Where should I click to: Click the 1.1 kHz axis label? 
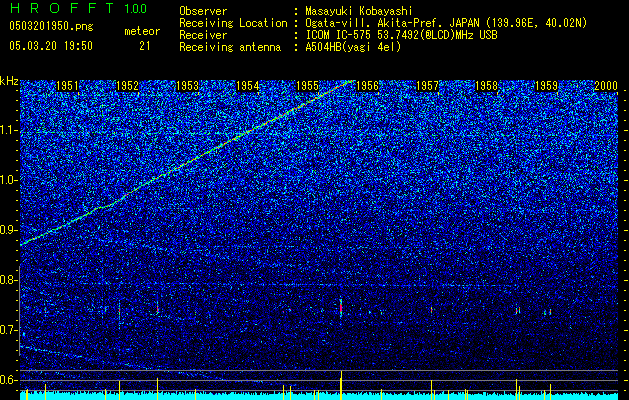click(x=9, y=130)
